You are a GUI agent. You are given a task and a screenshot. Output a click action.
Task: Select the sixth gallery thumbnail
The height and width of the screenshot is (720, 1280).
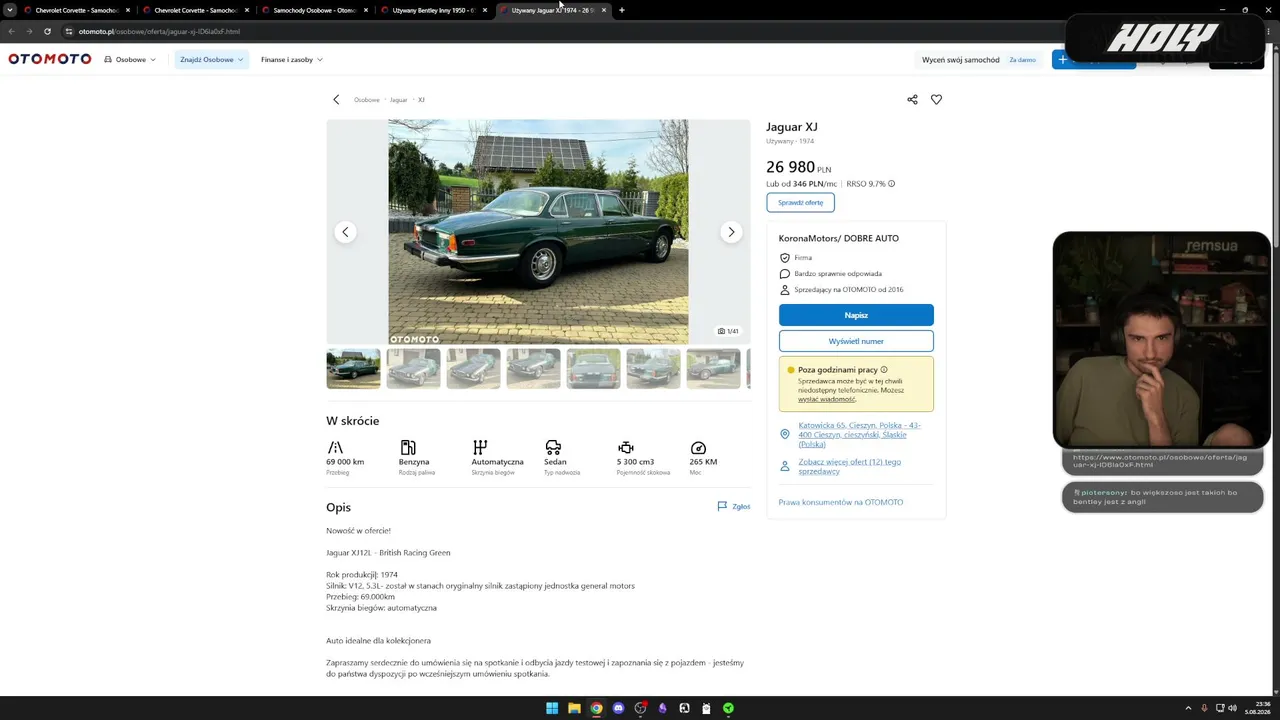click(653, 369)
